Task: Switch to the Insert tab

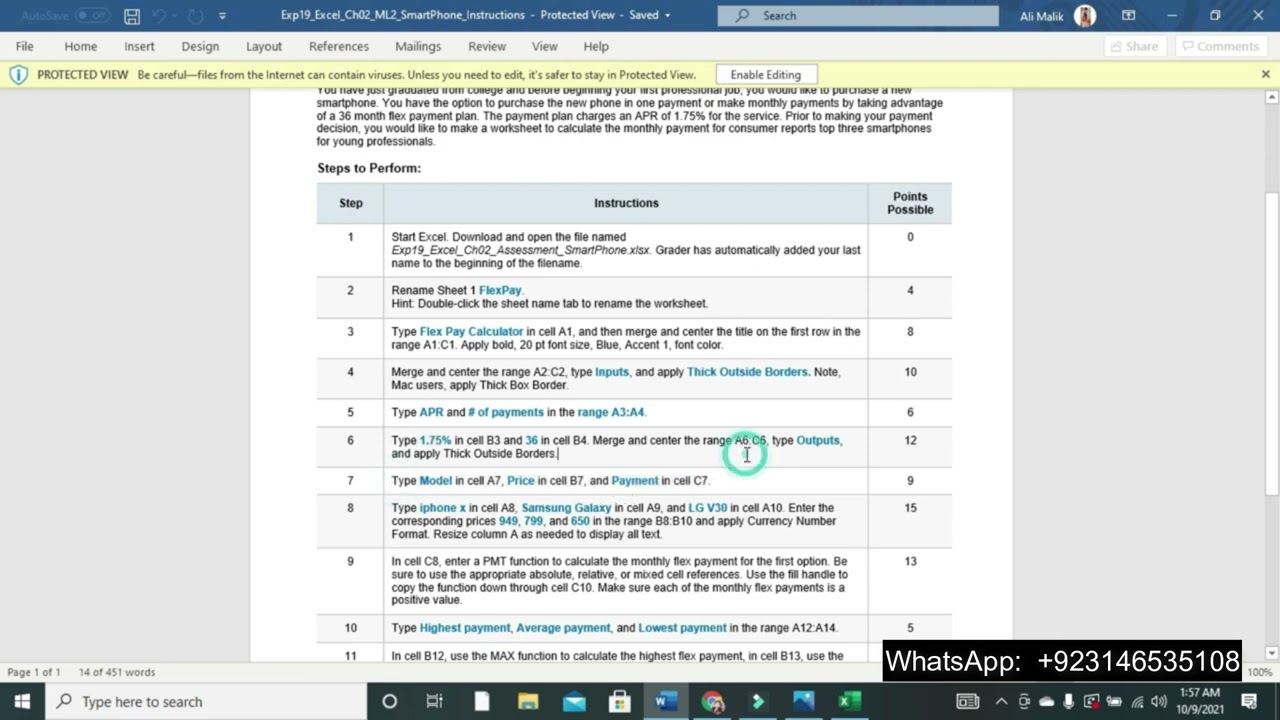Action: tap(139, 46)
